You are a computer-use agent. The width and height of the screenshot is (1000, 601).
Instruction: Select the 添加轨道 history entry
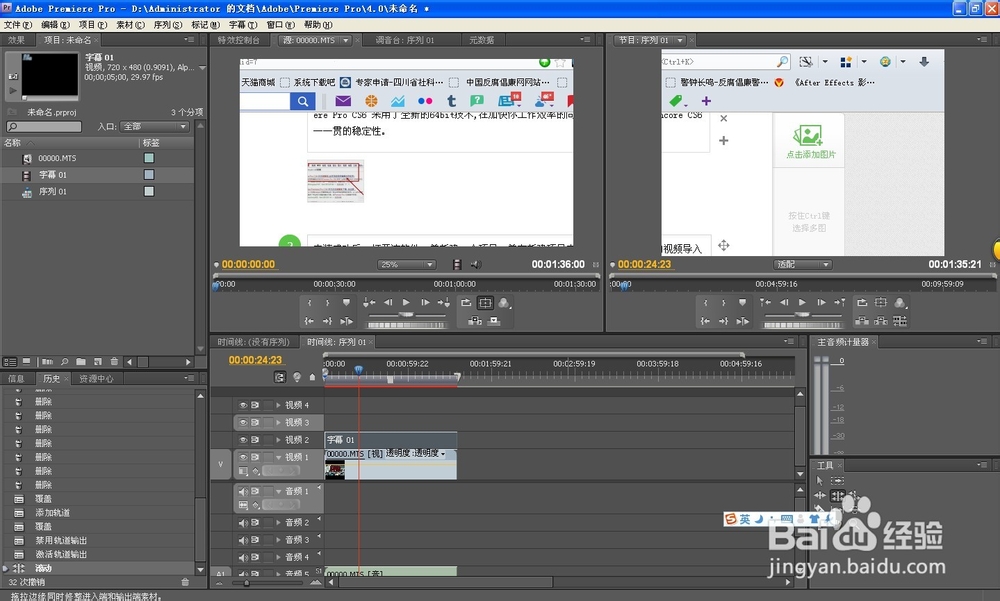(x=52, y=512)
